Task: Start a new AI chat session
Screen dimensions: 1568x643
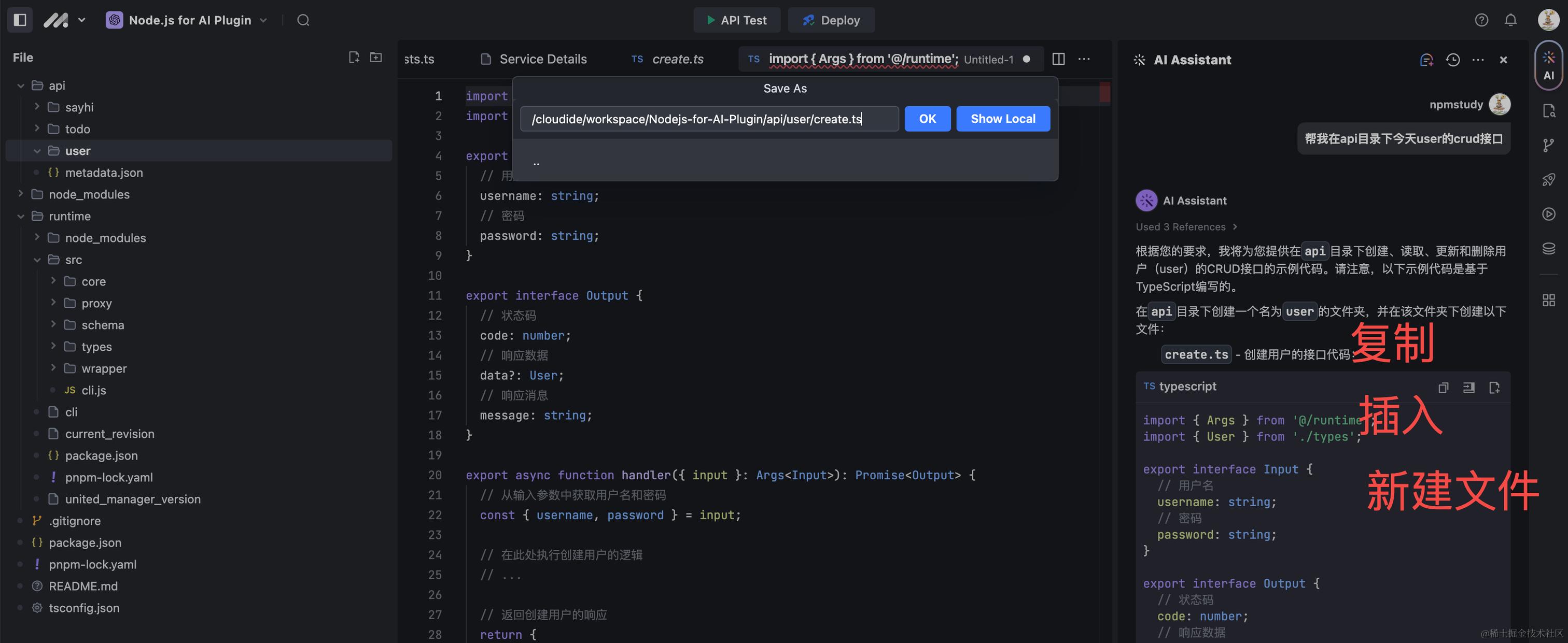Action: (1426, 60)
